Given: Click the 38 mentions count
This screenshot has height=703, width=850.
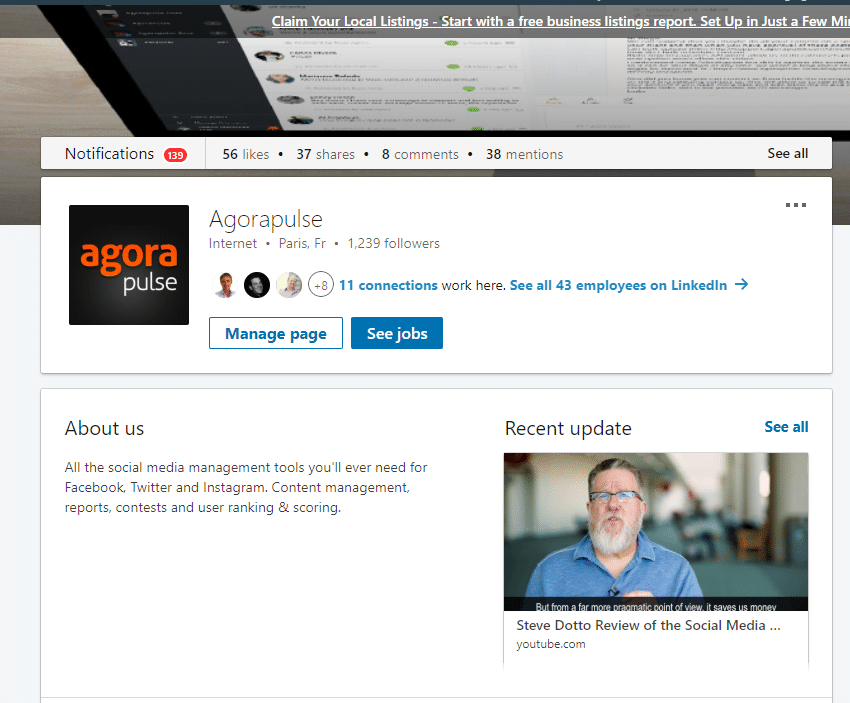Looking at the screenshot, I should [524, 154].
